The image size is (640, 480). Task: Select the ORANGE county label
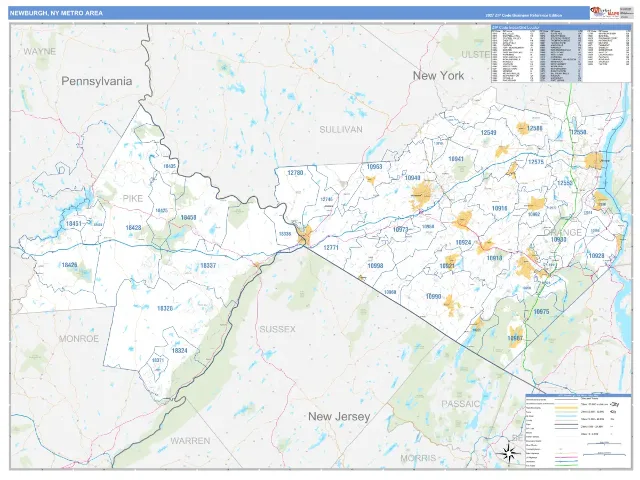coord(562,233)
